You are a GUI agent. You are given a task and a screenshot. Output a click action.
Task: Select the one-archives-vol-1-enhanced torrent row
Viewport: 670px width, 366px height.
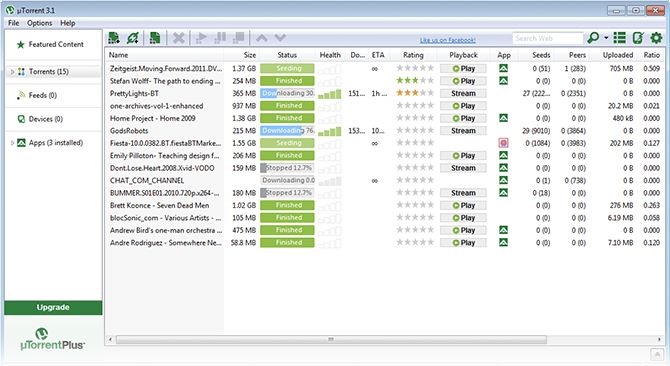384,106
